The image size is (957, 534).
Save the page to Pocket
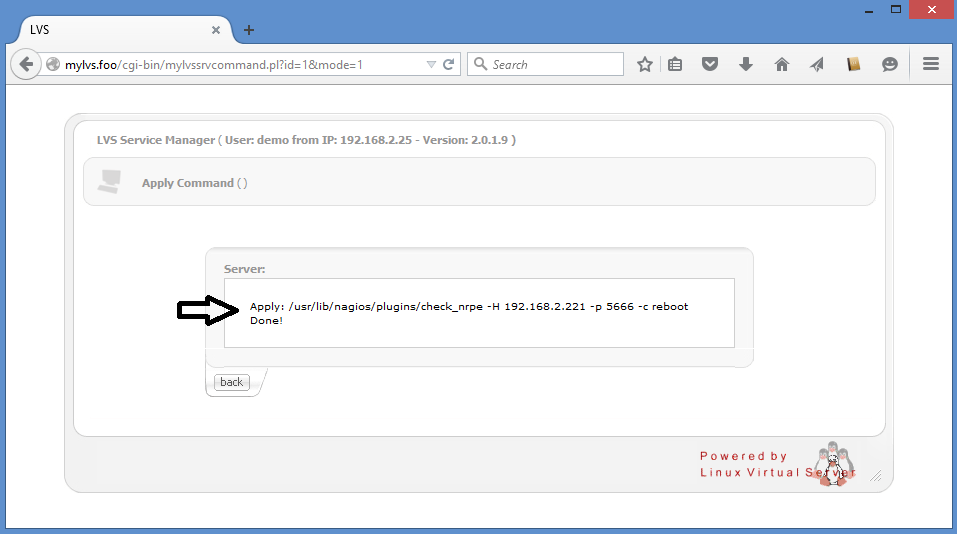click(x=710, y=64)
